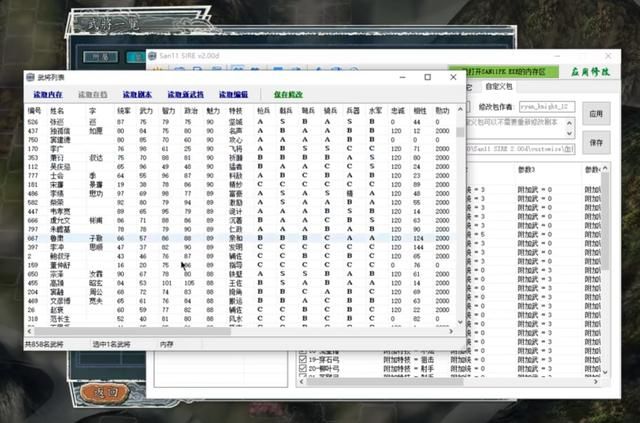
Task: Click officer list vertical scrollbar up arrow
Action: pyautogui.click(x=460, y=109)
